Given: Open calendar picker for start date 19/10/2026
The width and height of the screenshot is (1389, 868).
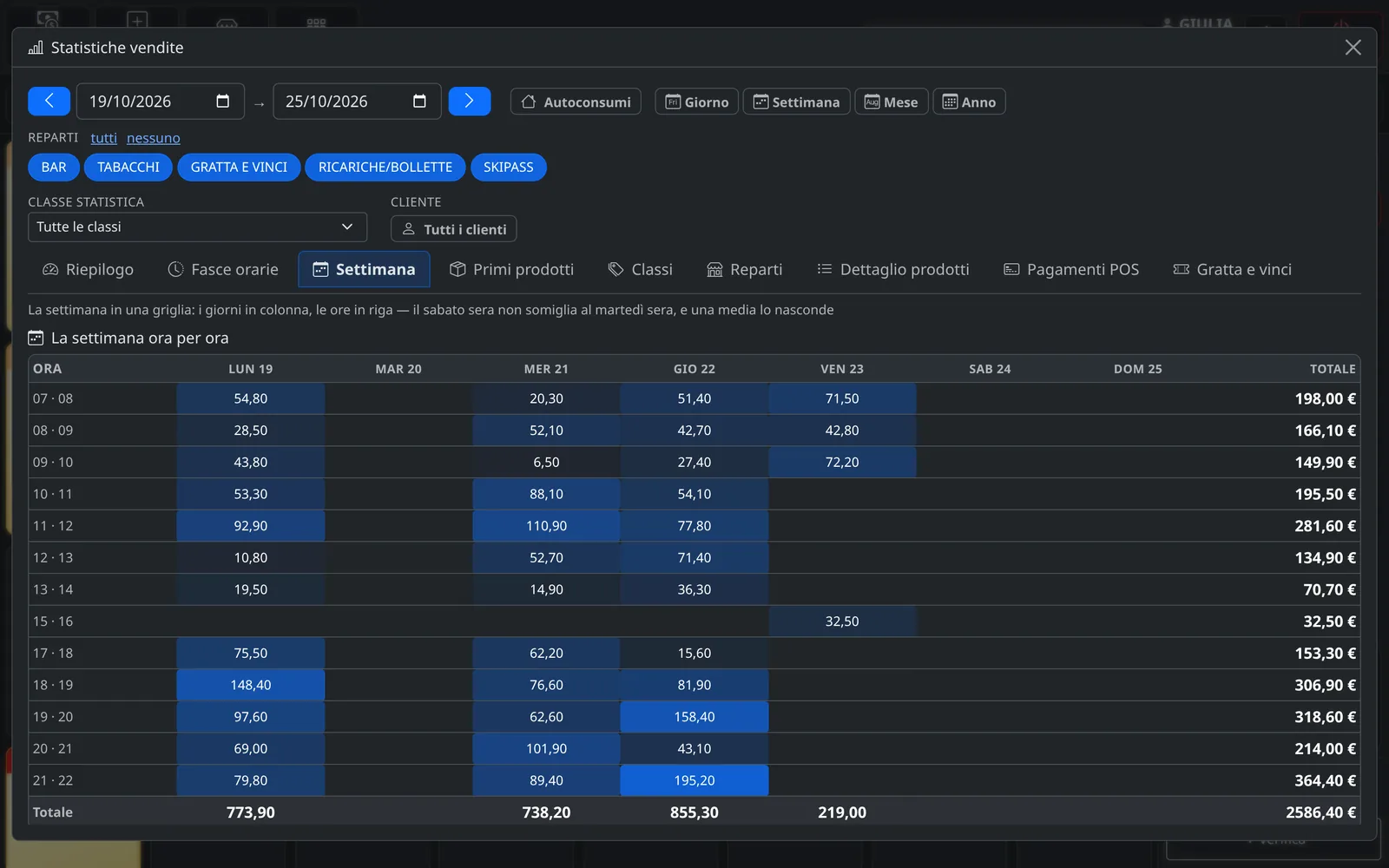Looking at the screenshot, I should [223, 102].
